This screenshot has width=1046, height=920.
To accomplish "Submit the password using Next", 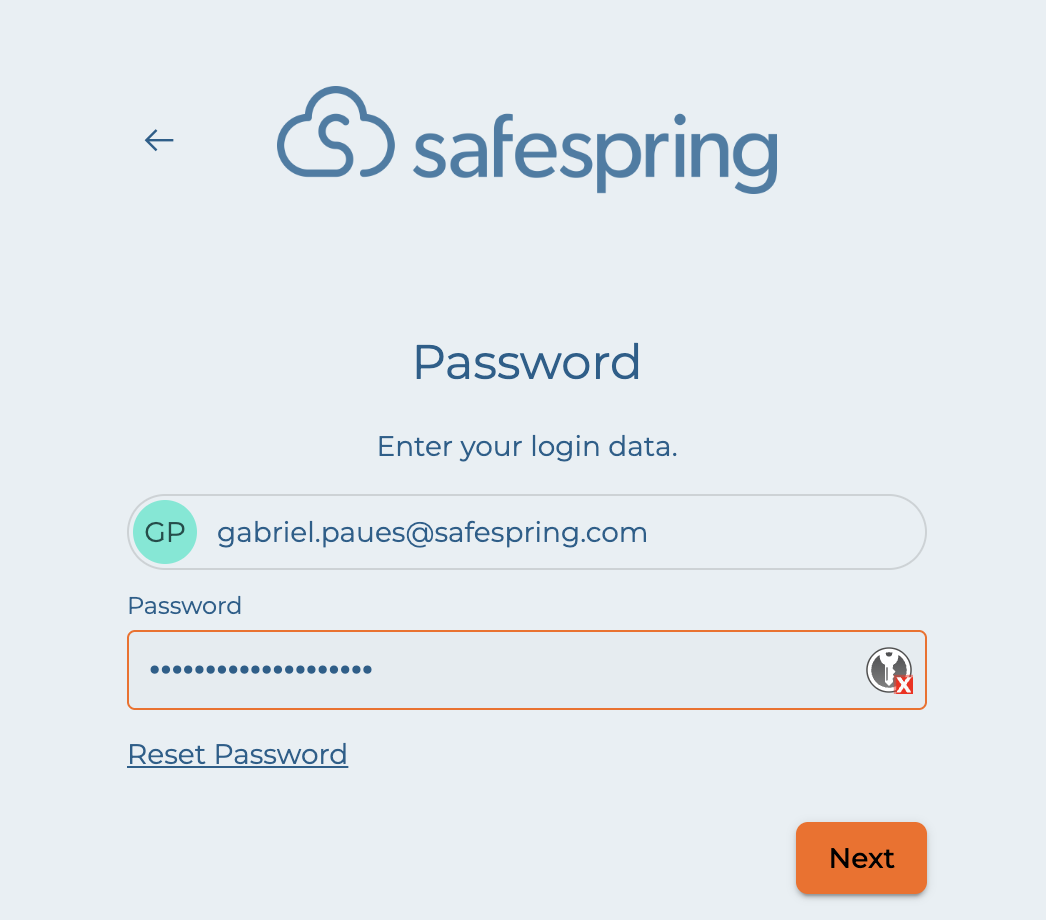I will tap(861, 858).
